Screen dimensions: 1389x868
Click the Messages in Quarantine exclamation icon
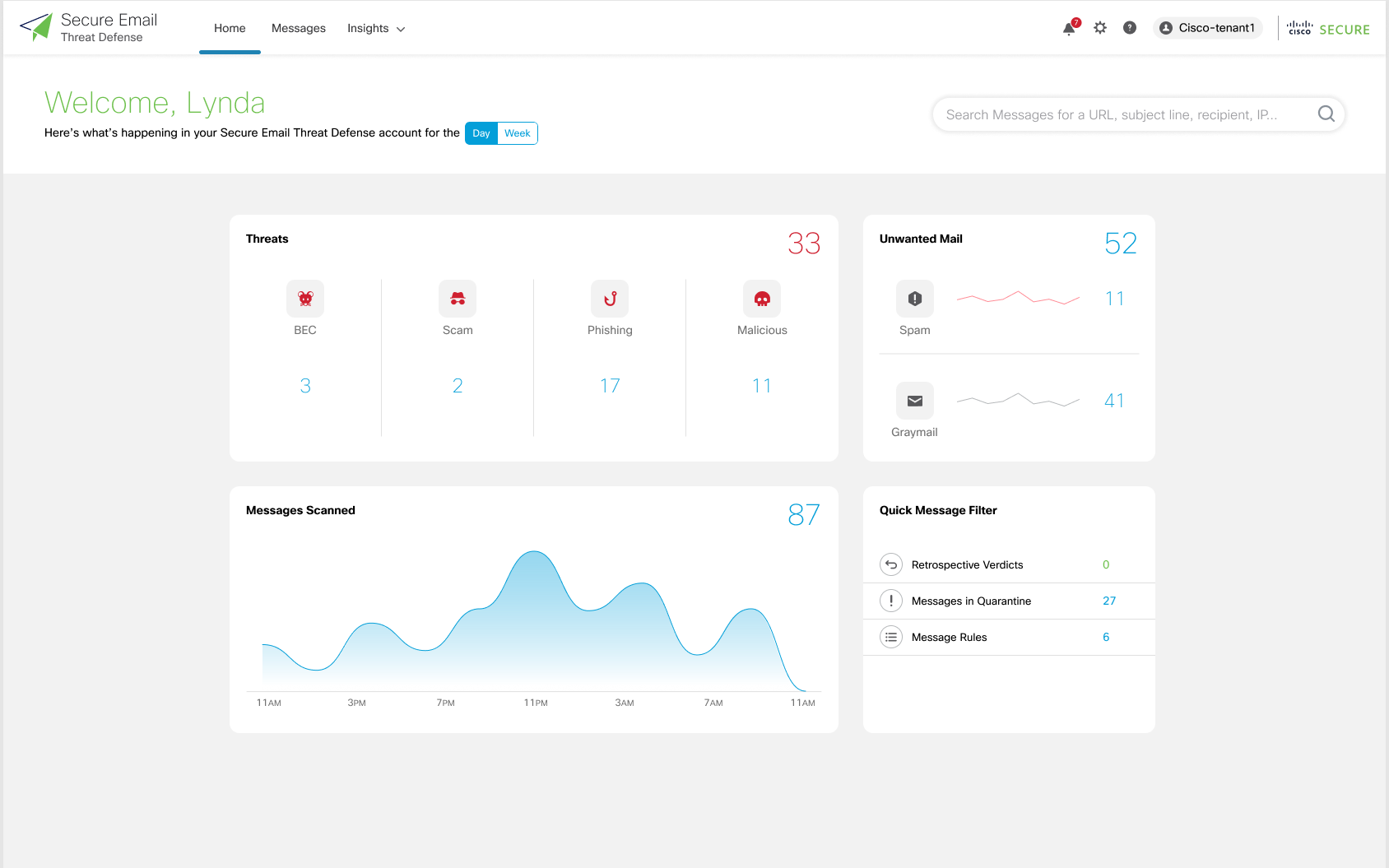pyautogui.click(x=891, y=601)
